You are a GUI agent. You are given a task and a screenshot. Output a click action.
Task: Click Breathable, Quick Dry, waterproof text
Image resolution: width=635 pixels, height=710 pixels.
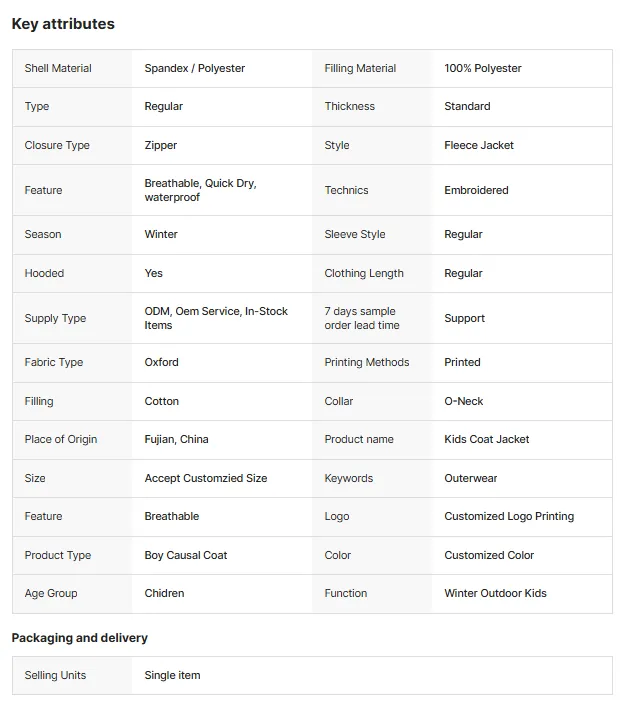pos(201,190)
